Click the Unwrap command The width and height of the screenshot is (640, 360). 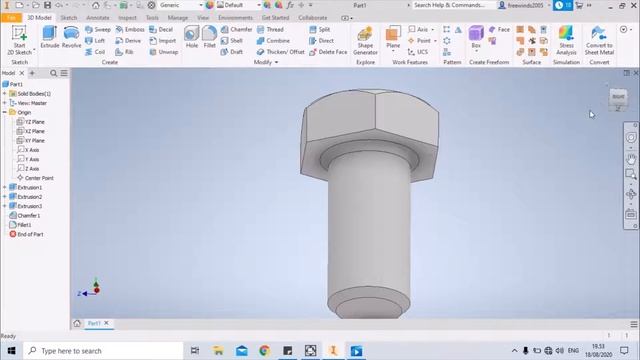(x=164, y=52)
